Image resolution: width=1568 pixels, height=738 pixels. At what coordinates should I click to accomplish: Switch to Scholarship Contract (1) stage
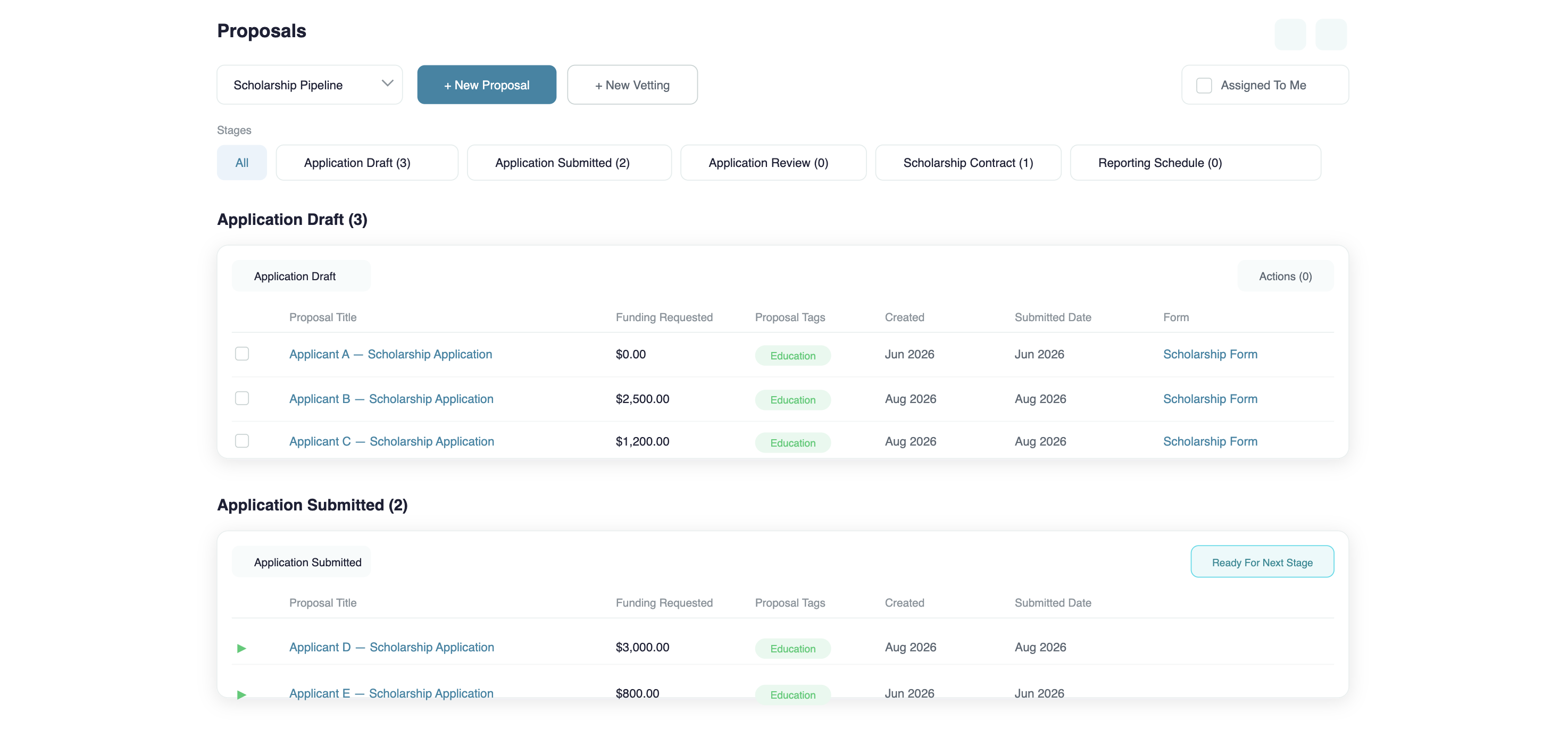click(x=968, y=163)
